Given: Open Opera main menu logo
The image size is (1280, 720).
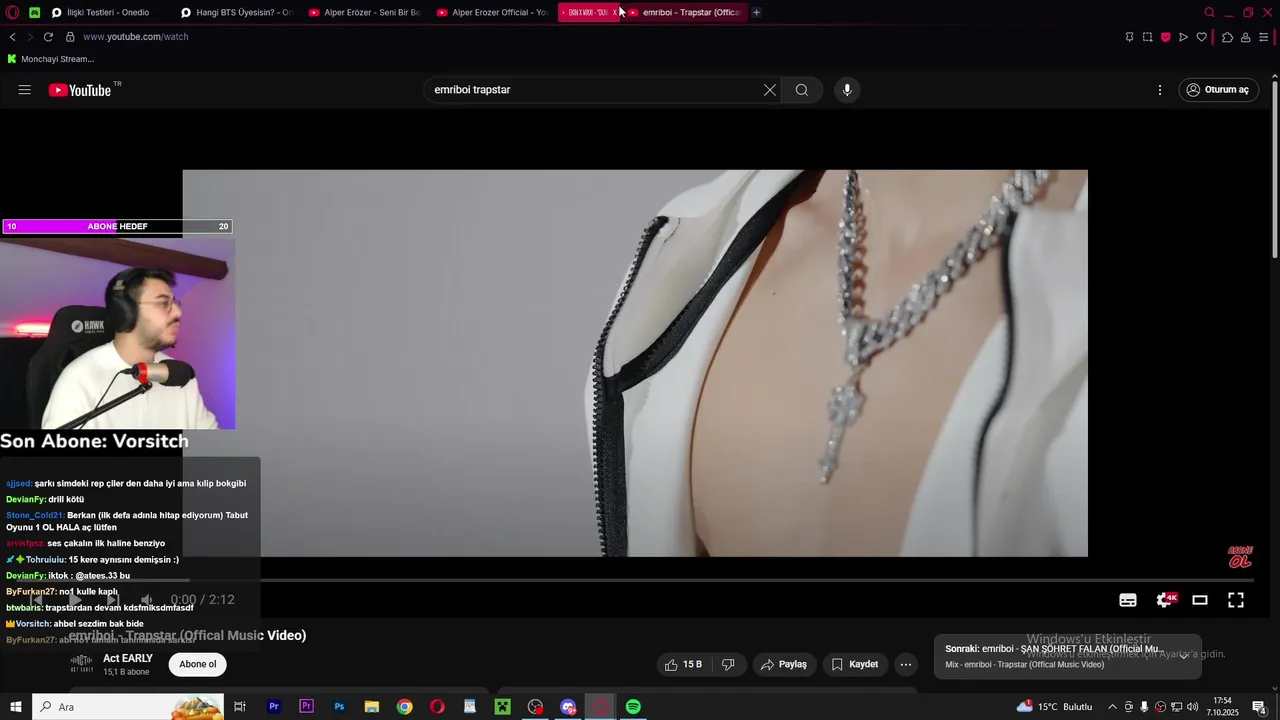Looking at the screenshot, I should click(x=13, y=12).
